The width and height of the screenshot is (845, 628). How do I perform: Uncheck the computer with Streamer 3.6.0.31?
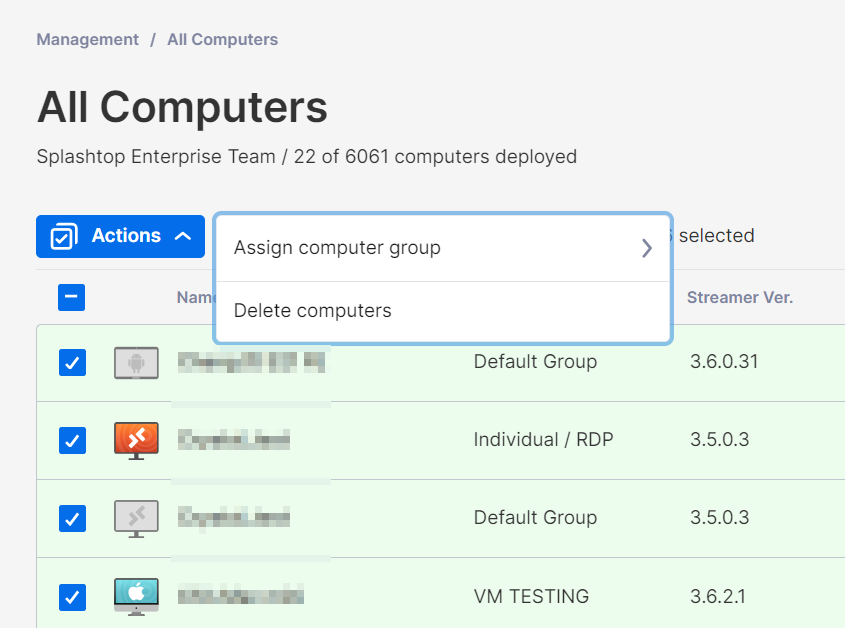pos(72,362)
